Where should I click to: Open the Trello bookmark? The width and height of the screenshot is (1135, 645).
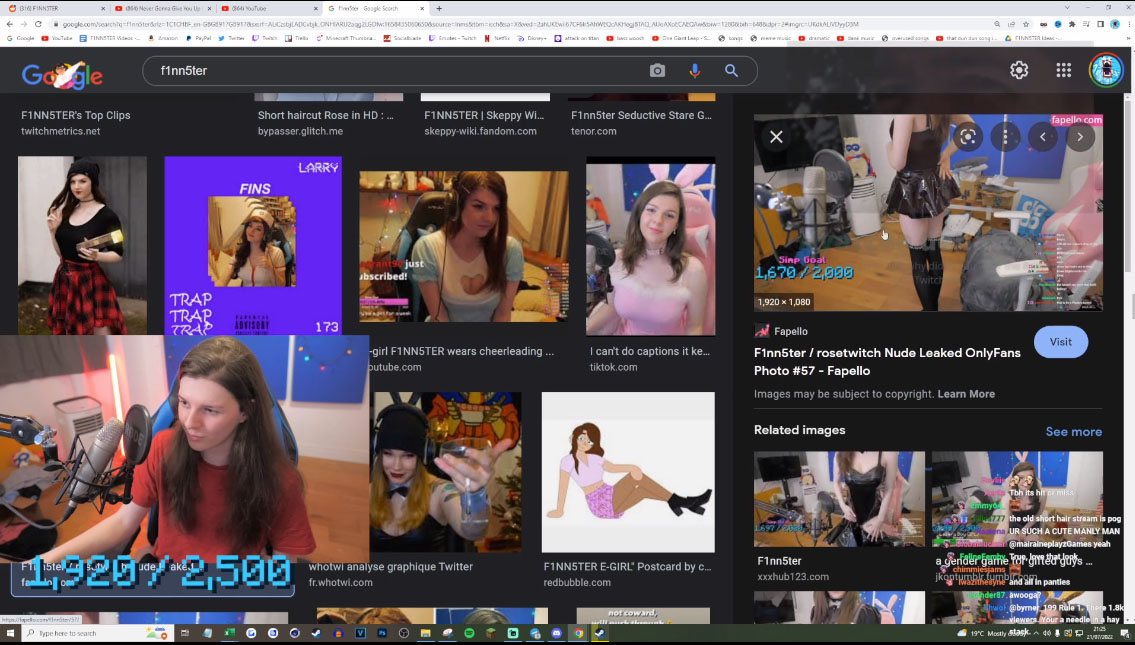tap(297, 38)
